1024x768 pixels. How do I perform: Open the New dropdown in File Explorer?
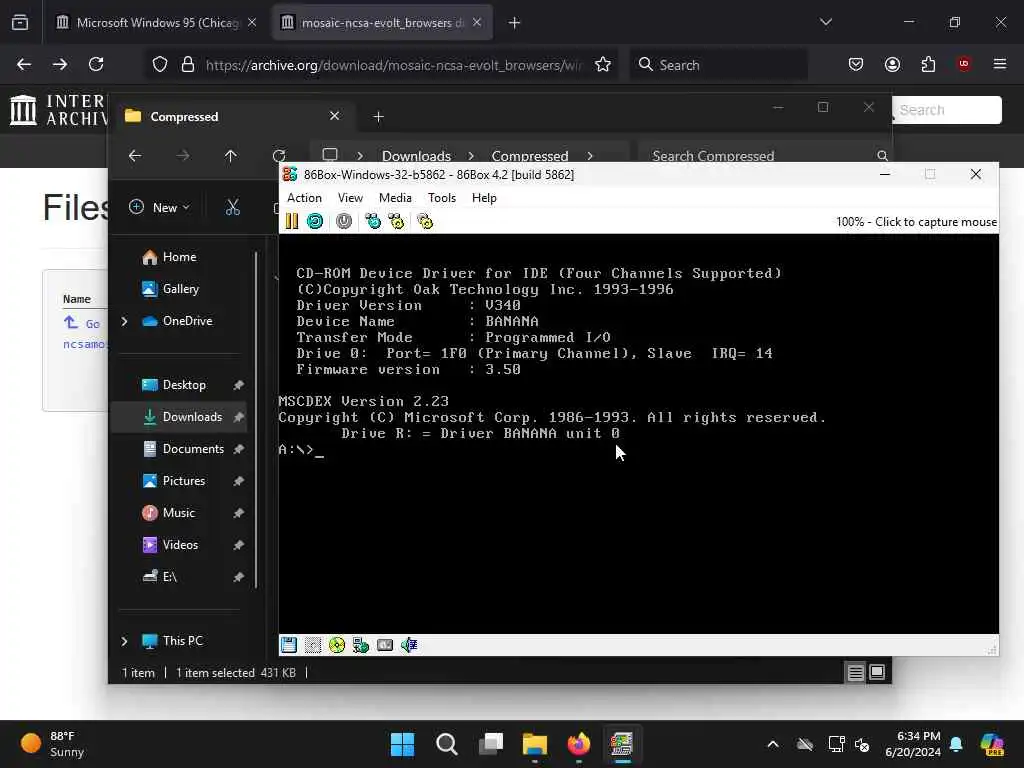pyautogui.click(x=159, y=208)
